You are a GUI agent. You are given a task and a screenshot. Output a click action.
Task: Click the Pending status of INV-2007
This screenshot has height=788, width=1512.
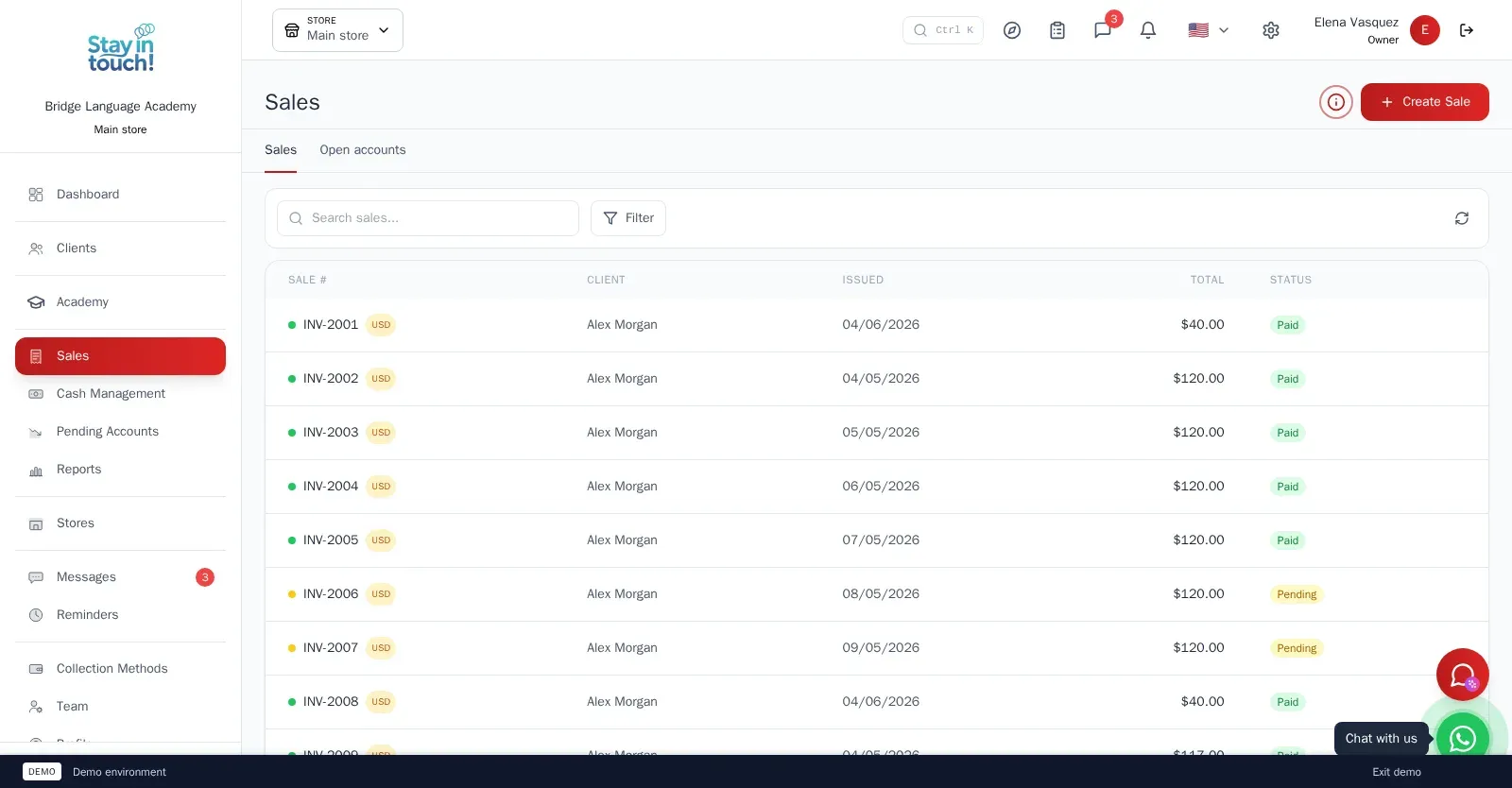pos(1297,648)
